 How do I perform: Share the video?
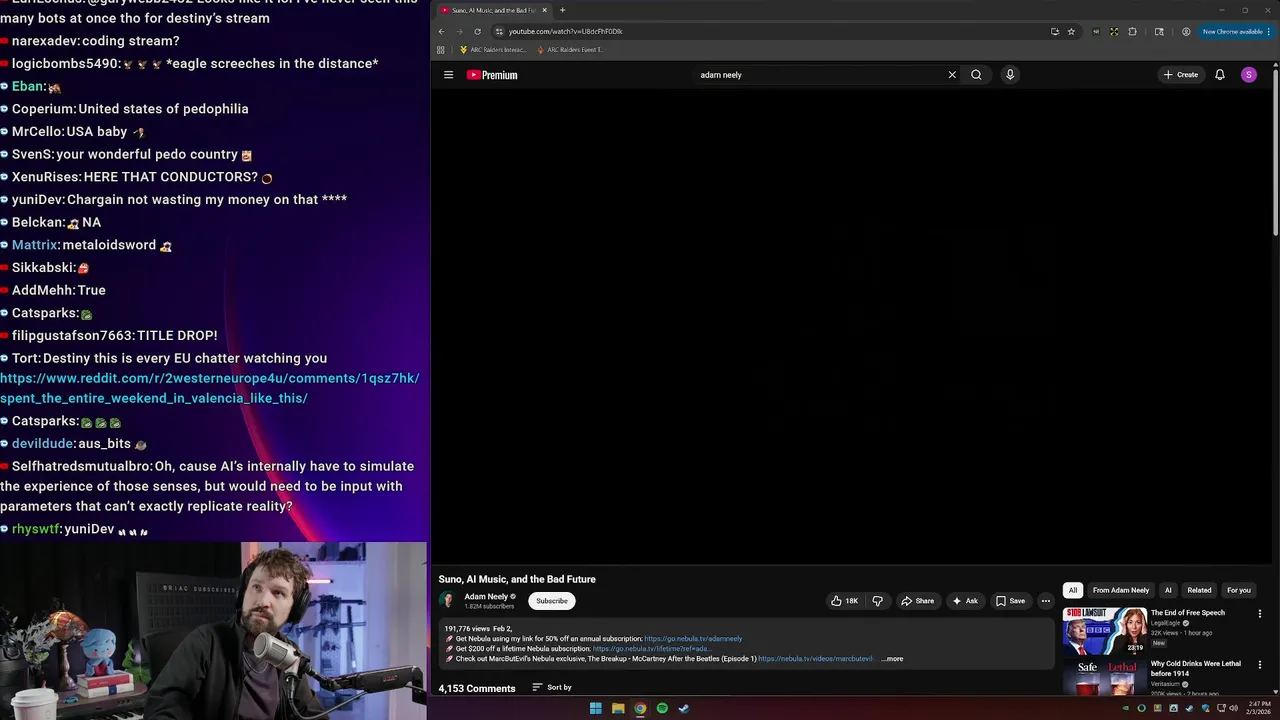pos(917,601)
